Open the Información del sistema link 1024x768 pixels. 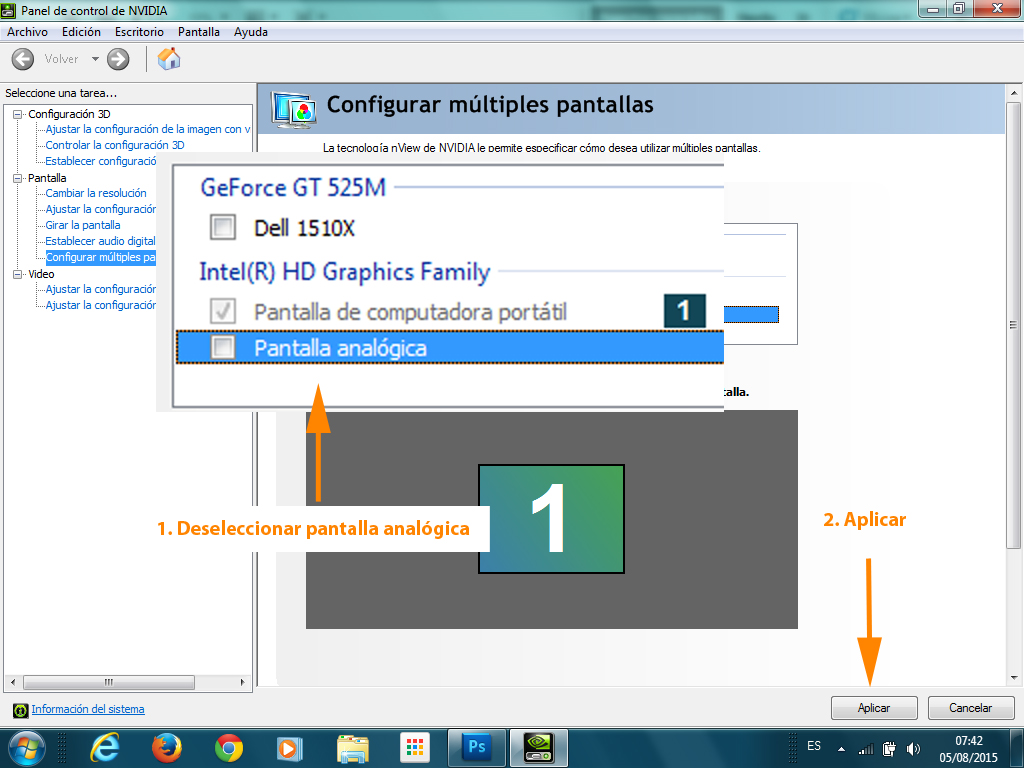pos(88,709)
